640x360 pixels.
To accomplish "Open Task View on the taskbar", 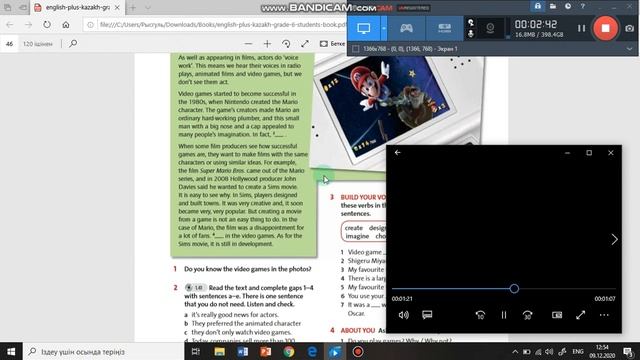I will click(x=196, y=351).
